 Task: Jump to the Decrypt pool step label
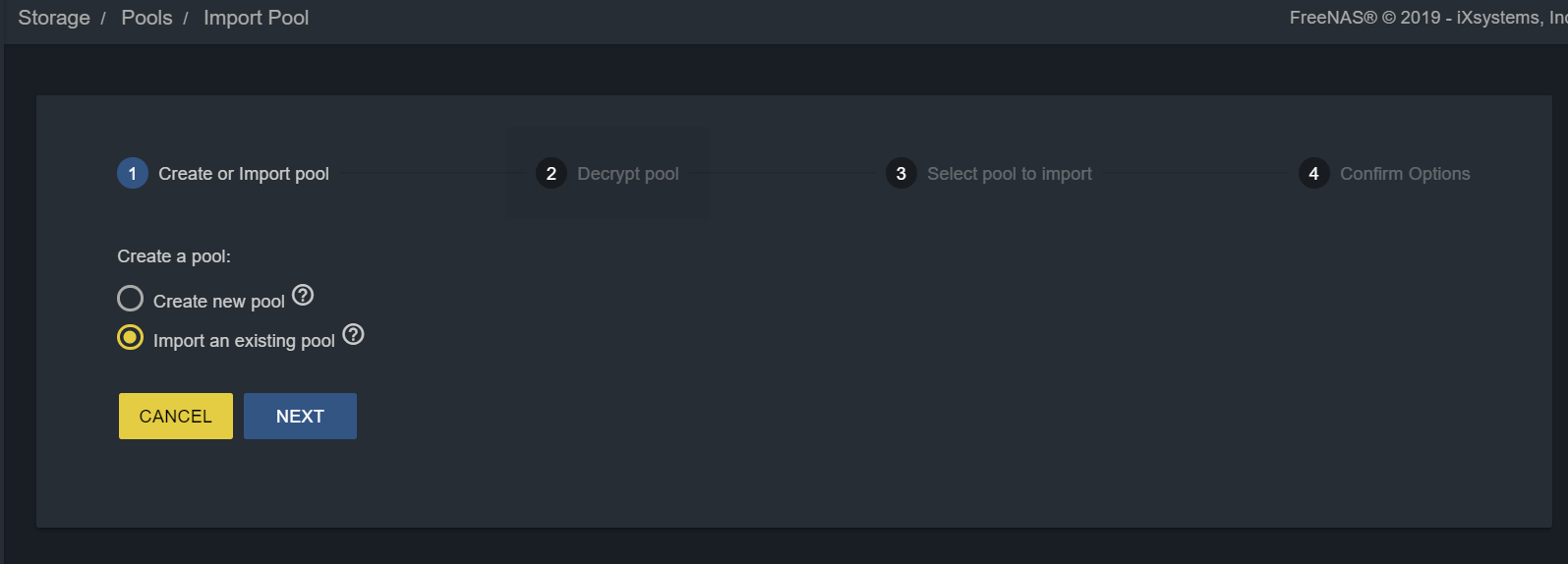click(x=628, y=174)
